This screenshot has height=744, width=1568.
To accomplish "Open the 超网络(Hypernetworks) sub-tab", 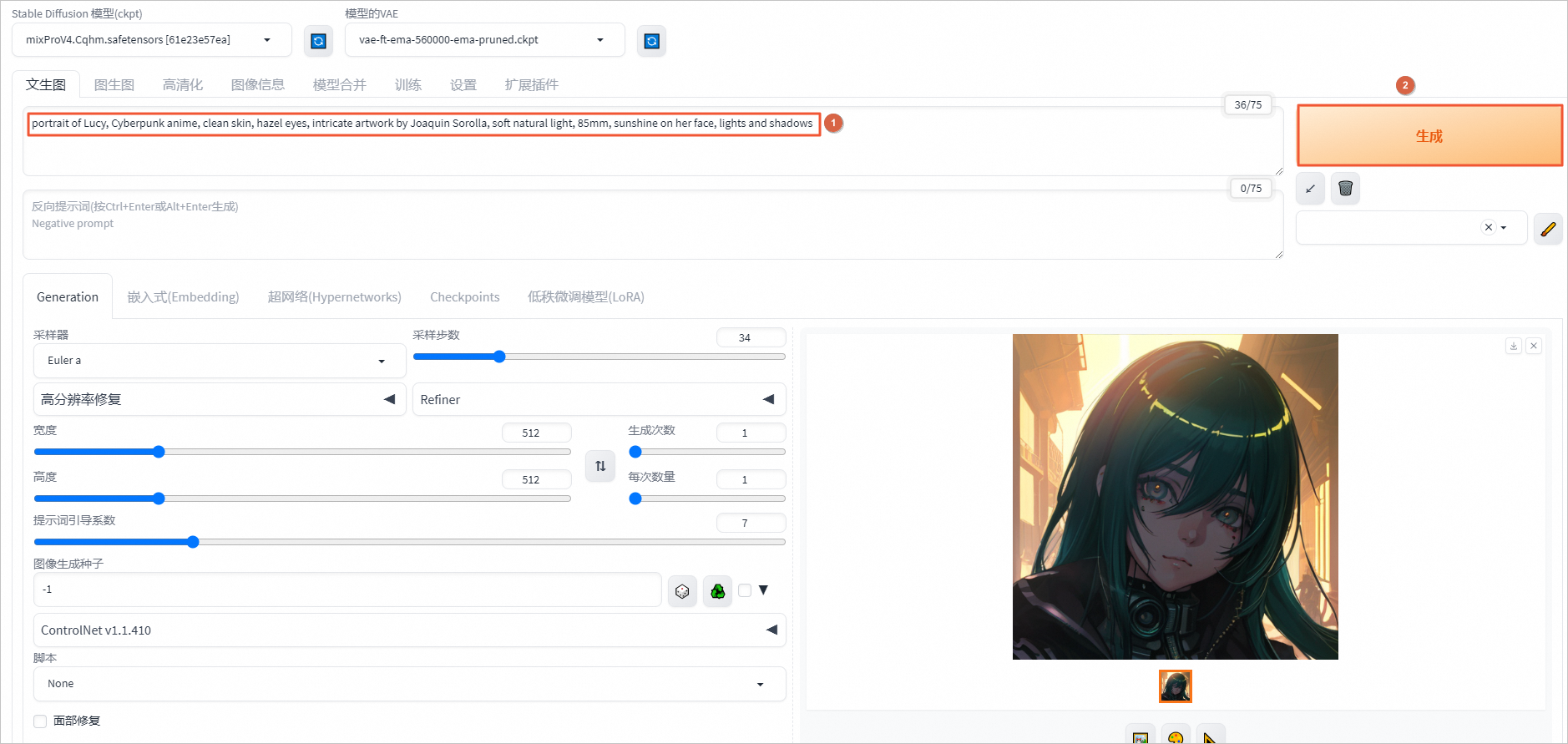I will point(335,296).
